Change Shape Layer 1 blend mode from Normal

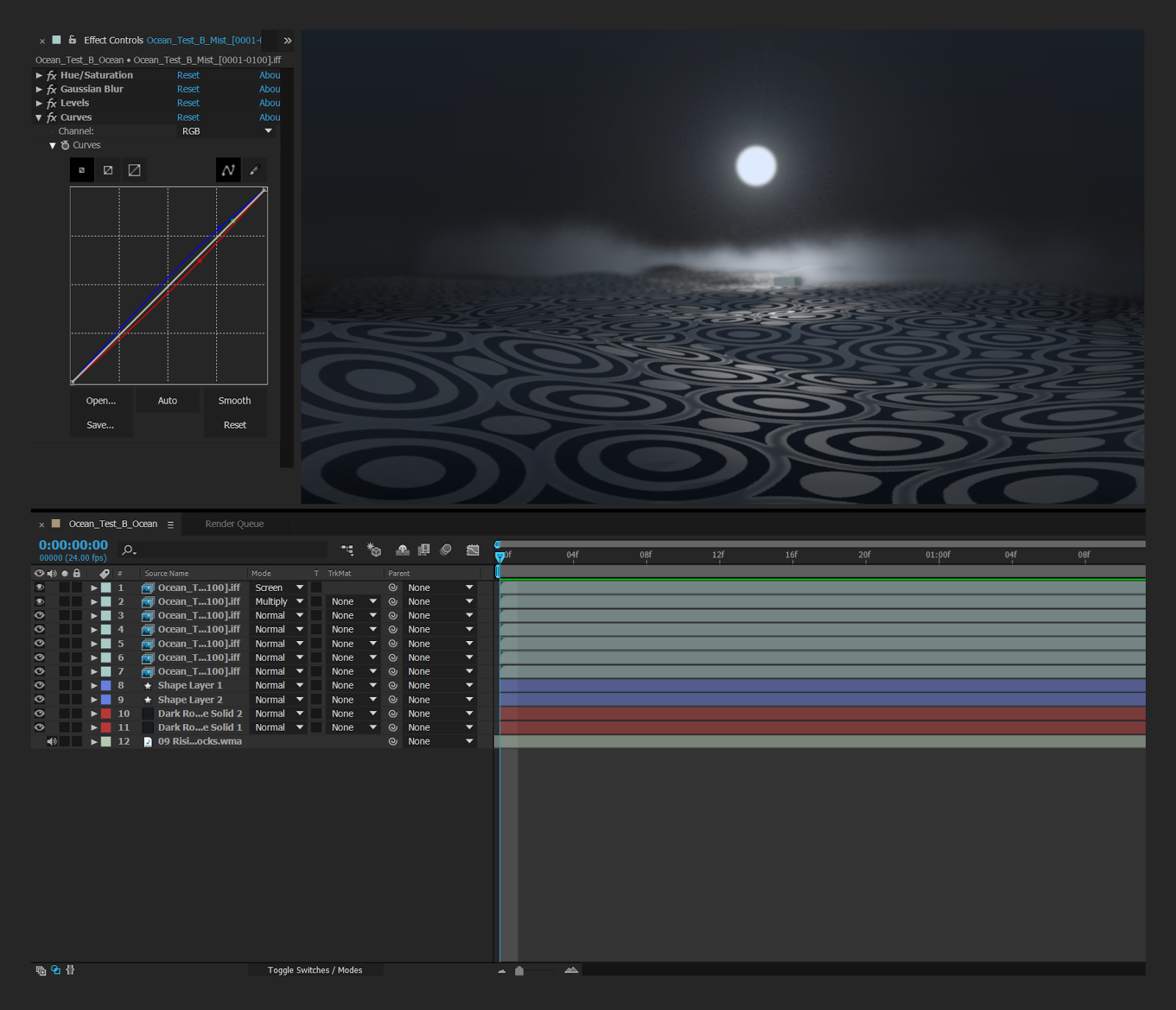(277, 685)
